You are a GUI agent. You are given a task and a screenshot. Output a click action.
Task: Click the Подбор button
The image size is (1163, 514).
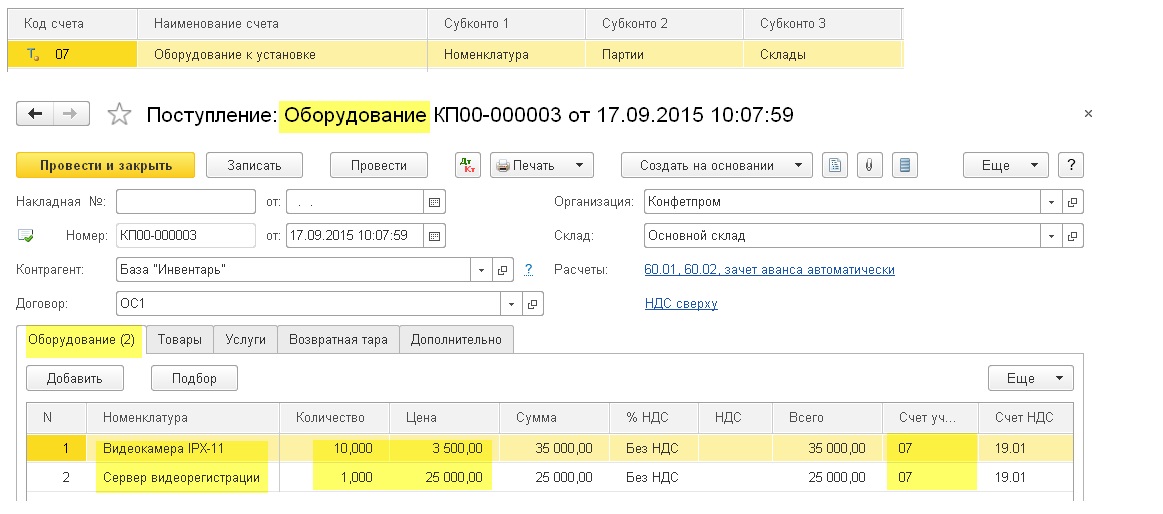(x=194, y=378)
